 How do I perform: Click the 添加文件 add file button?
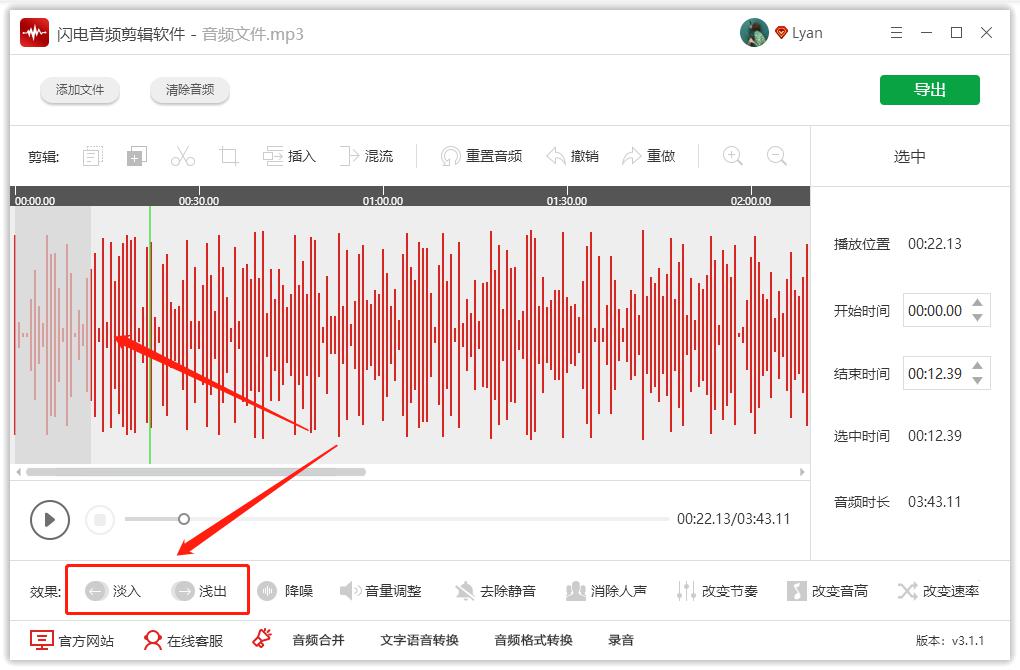(80, 90)
